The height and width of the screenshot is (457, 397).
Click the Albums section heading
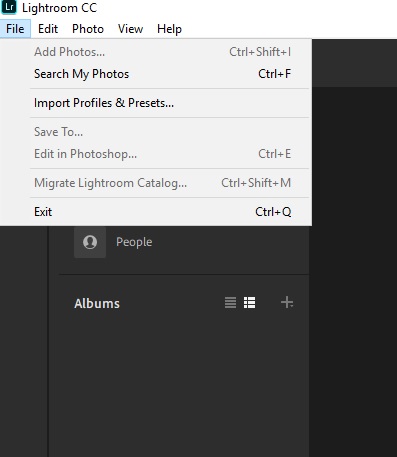point(97,303)
